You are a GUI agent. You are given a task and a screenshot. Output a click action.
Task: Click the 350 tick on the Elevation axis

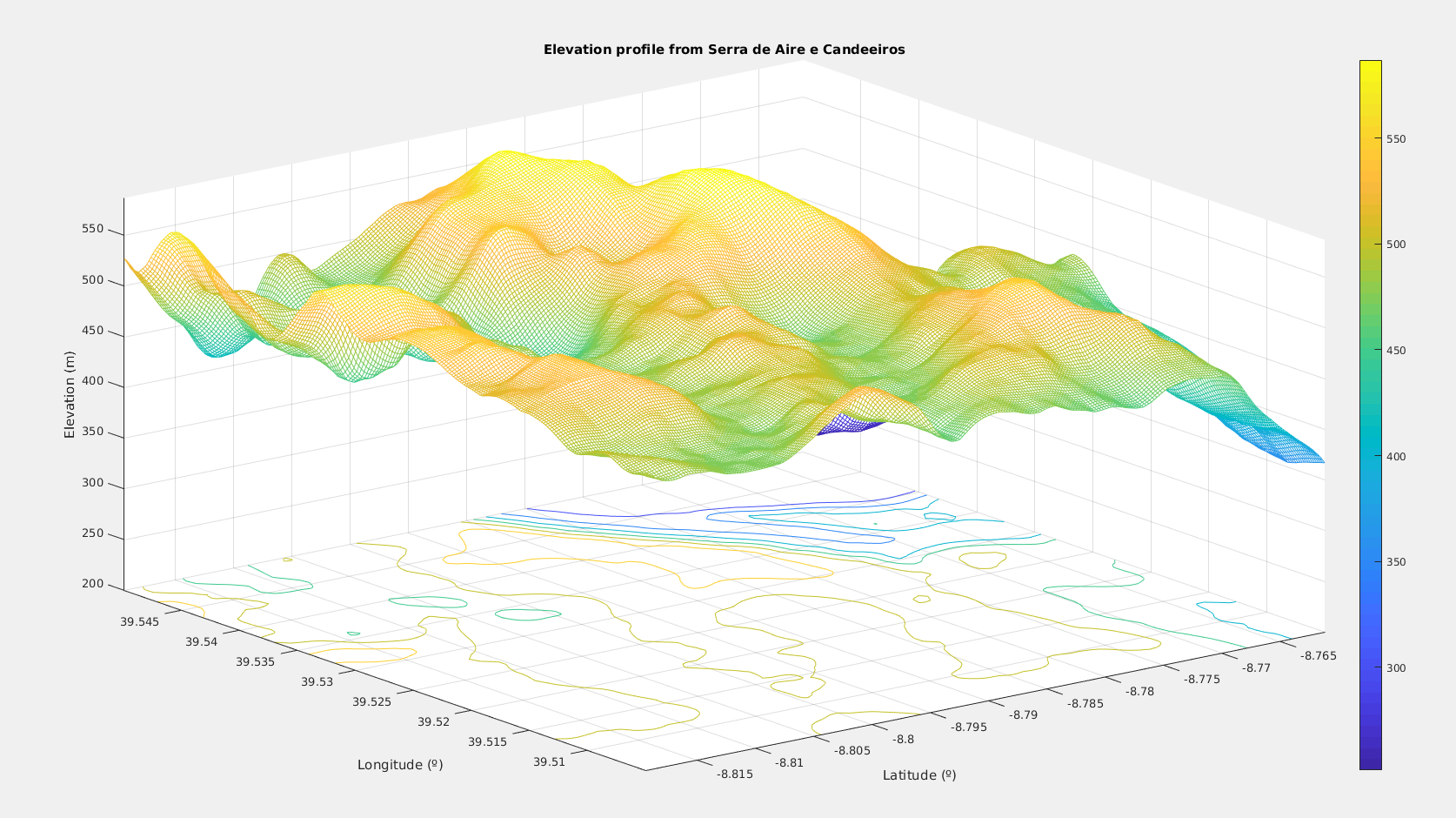(x=93, y=432)
